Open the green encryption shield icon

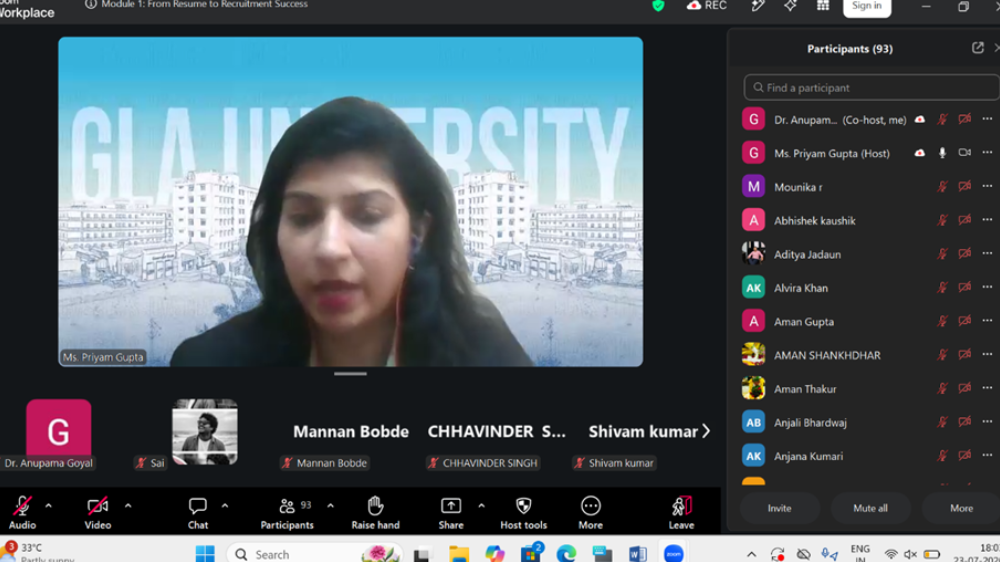tap(658, 6)
